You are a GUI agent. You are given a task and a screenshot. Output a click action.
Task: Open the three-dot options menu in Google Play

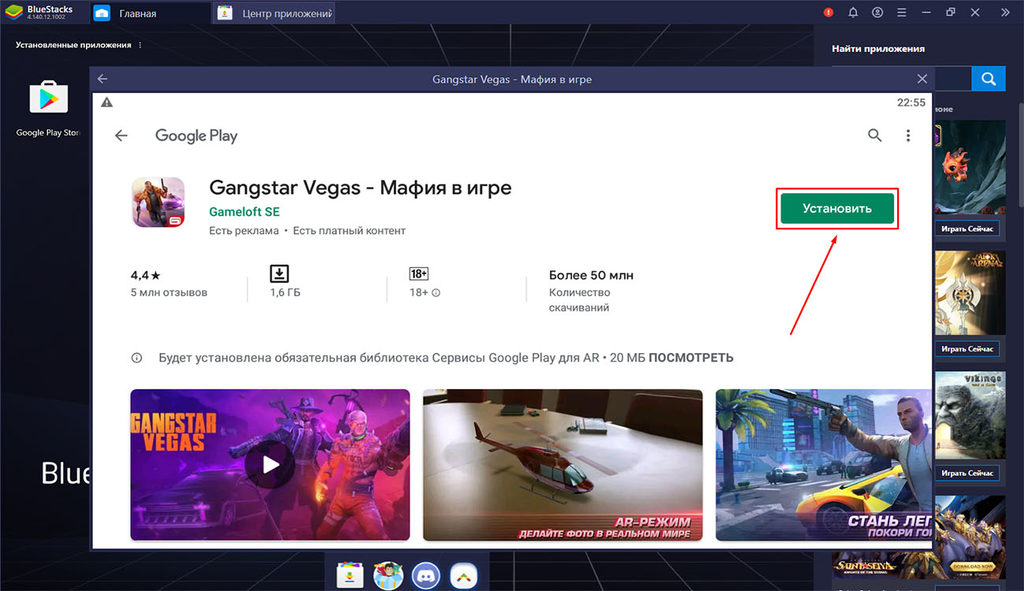point(908,135)
